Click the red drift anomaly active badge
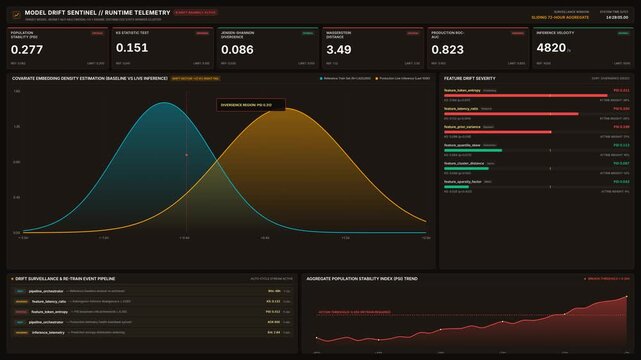The width and height of the screenshot is (641, 360). tap(195, 13)
